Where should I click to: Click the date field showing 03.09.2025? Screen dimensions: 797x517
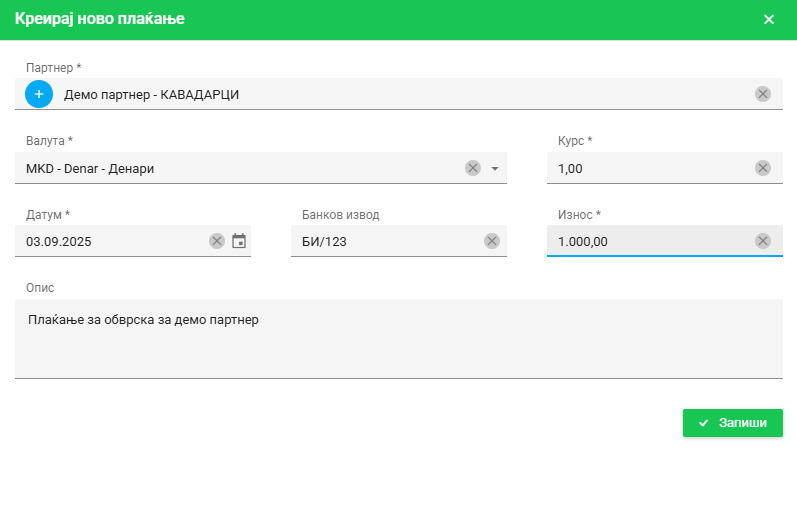[110, 241]
